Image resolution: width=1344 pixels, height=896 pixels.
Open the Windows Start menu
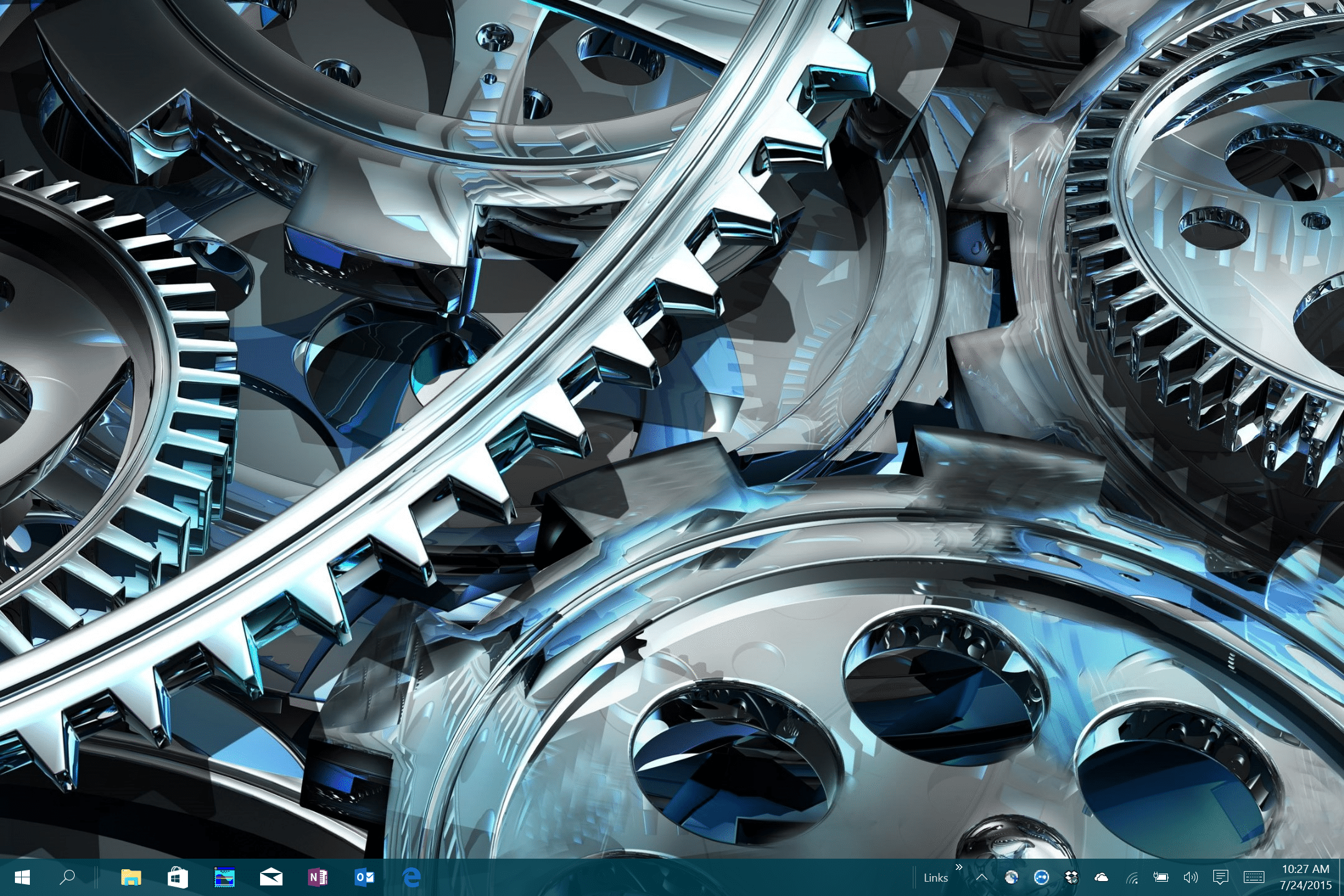(x=22, y=877)
